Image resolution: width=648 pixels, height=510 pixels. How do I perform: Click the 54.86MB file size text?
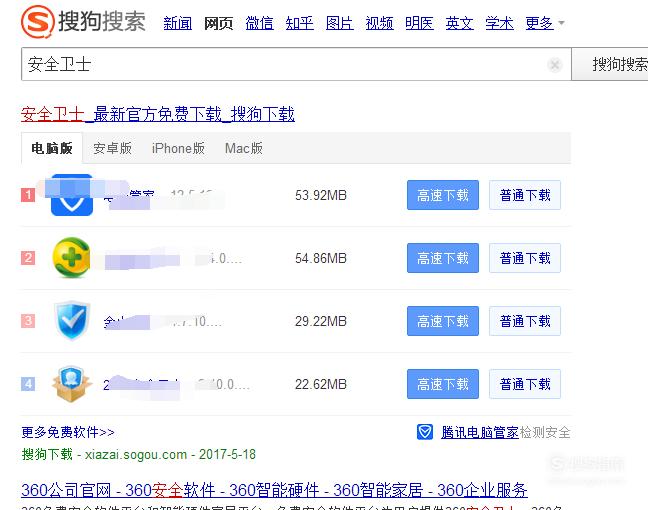pyautogui.click(x=321, y=258)
